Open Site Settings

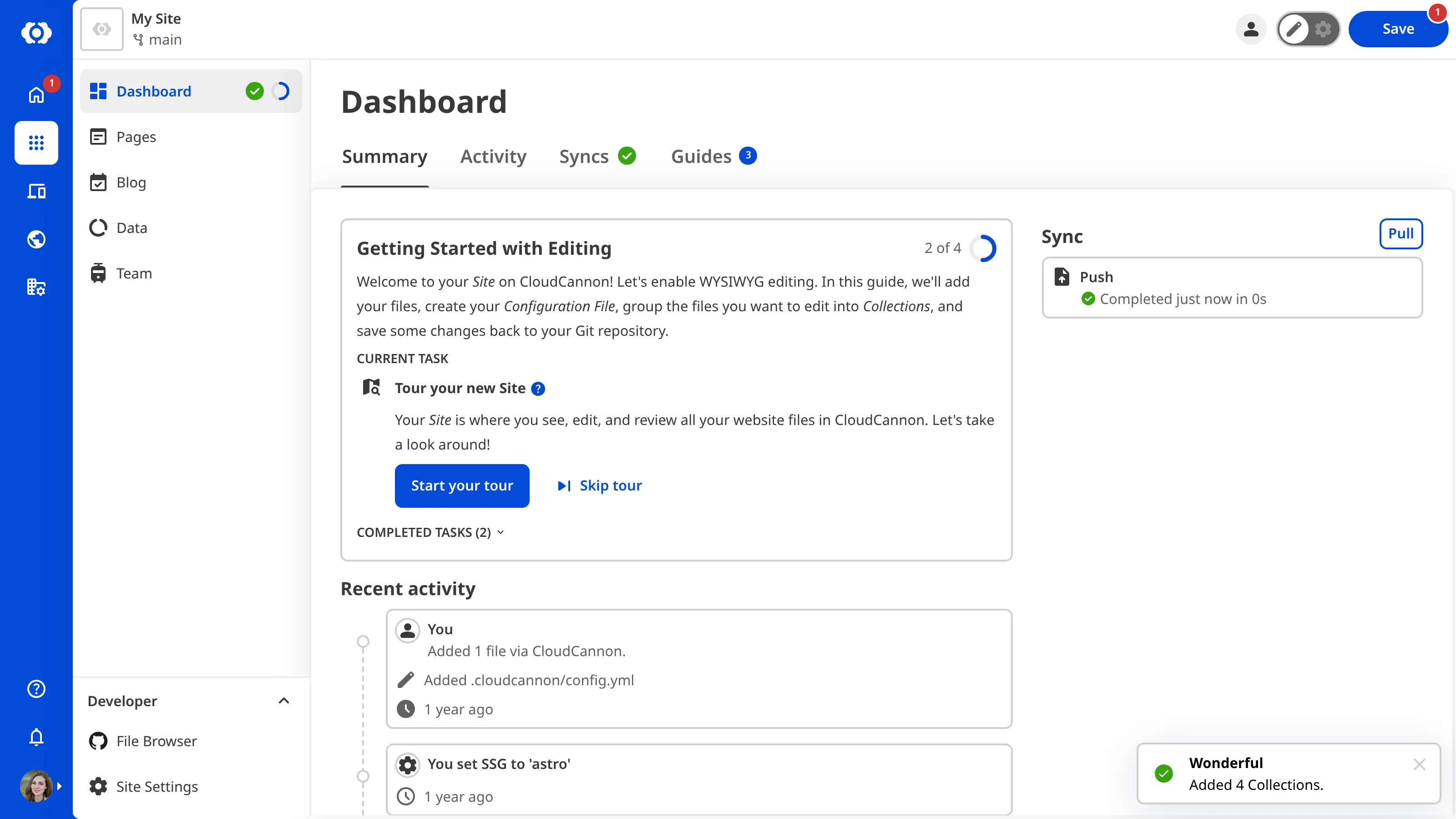pyautogui.click(x=191, y=786)
